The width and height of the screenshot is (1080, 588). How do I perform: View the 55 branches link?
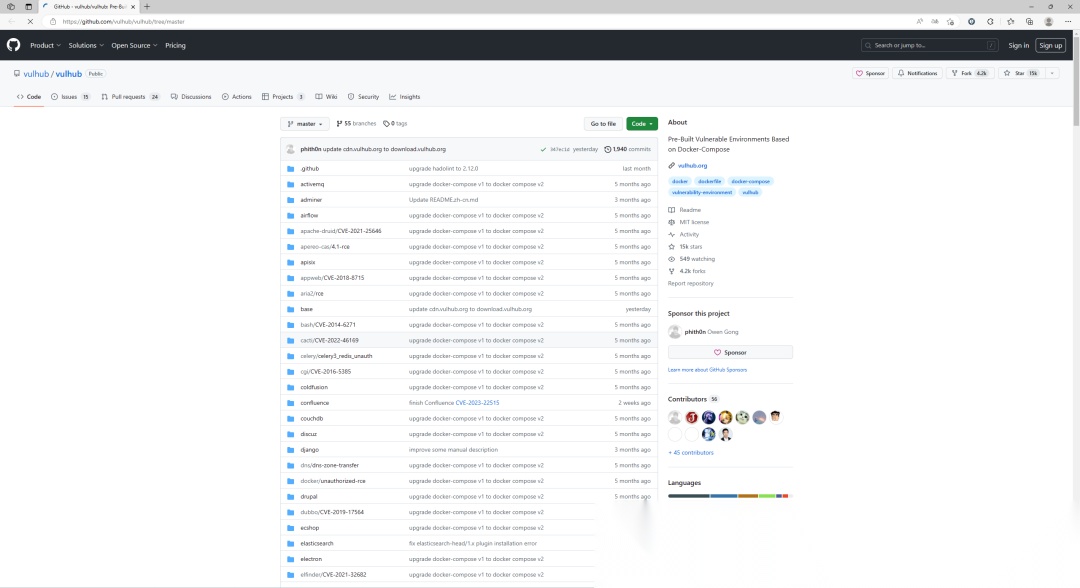click(356, 124)
